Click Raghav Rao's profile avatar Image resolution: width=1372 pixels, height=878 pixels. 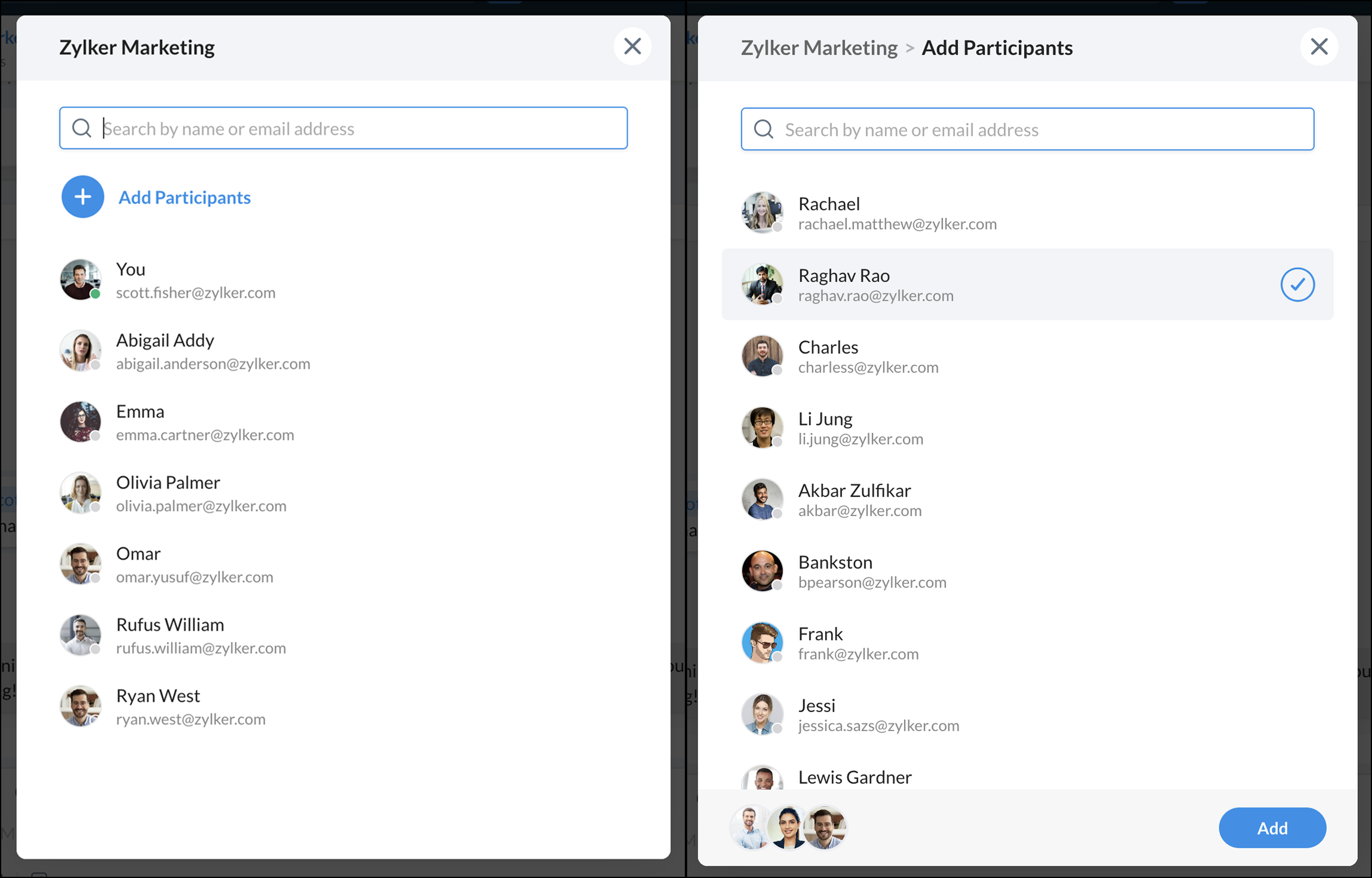pos(762,284)
